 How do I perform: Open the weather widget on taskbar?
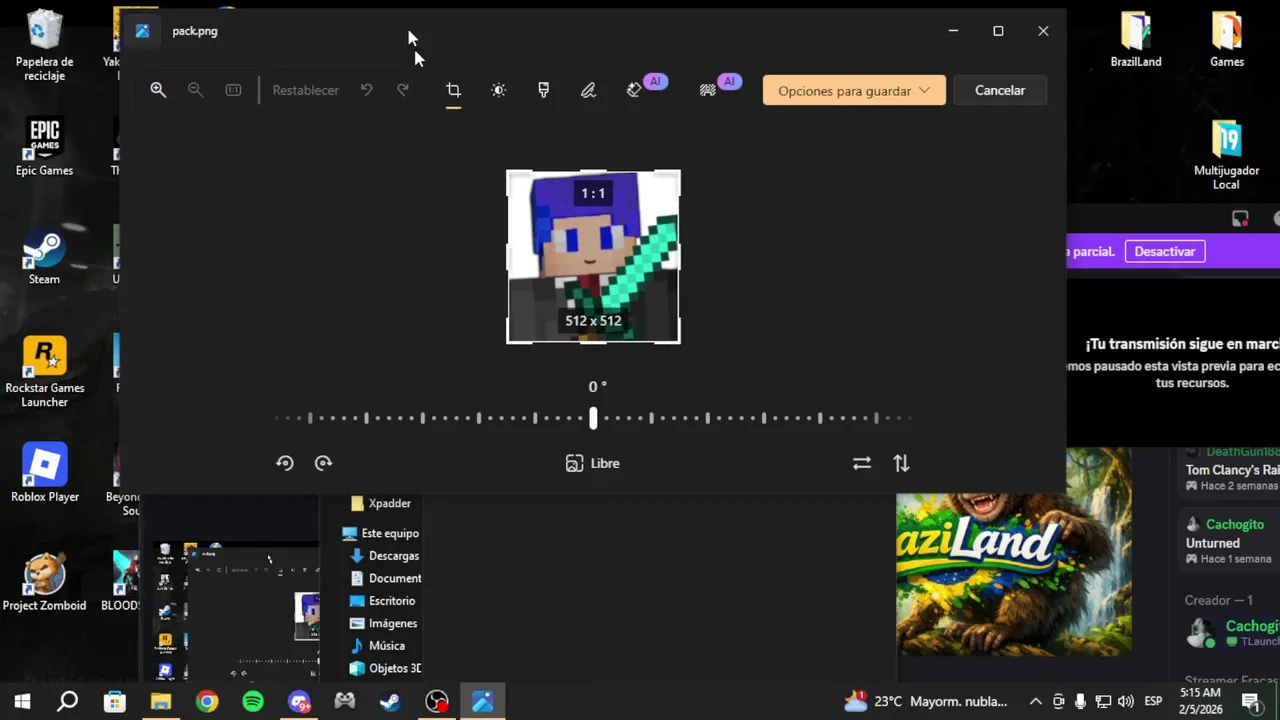pos(925,701)
